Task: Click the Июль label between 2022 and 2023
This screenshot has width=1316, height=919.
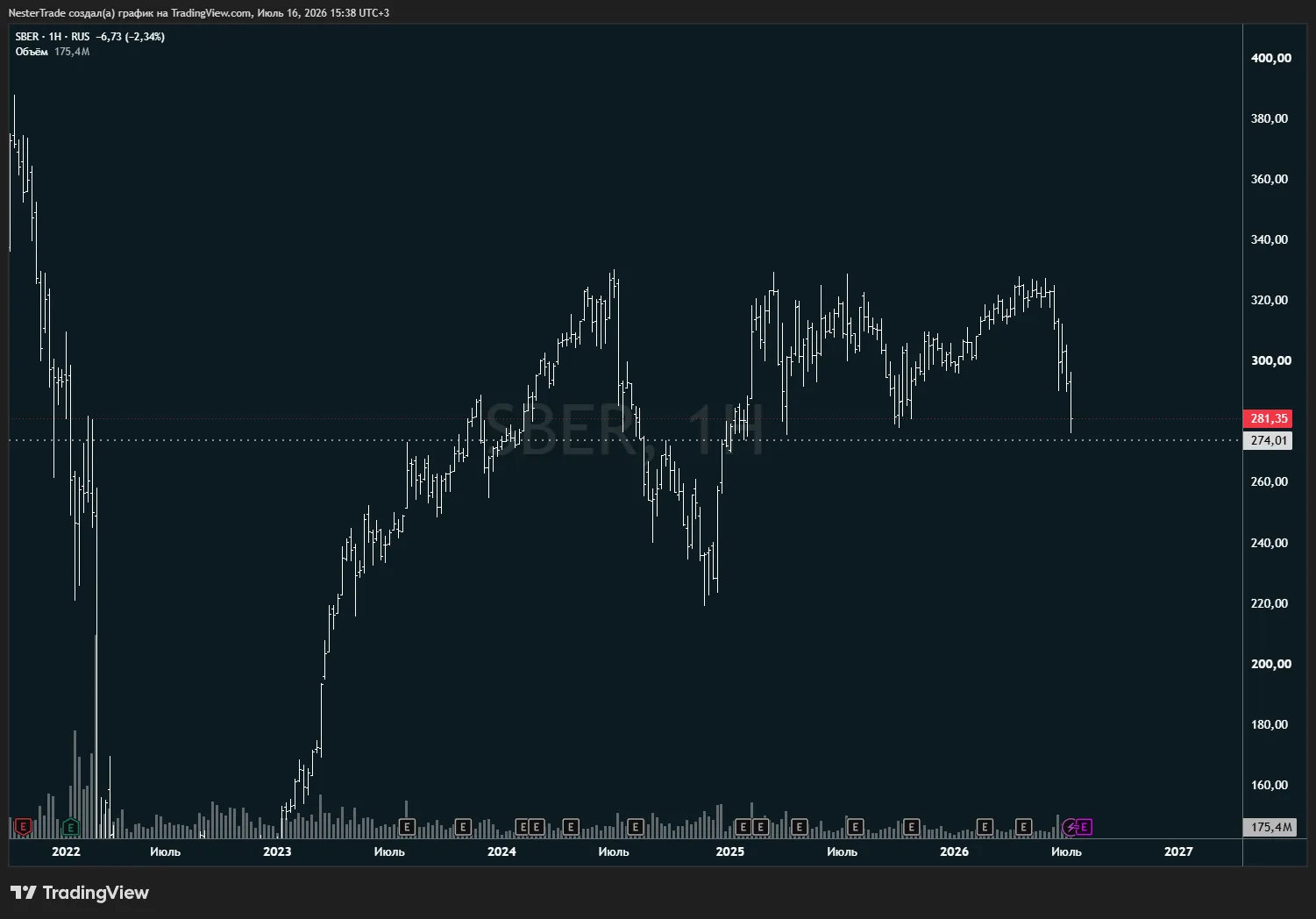Action: (x=165, y=851)
